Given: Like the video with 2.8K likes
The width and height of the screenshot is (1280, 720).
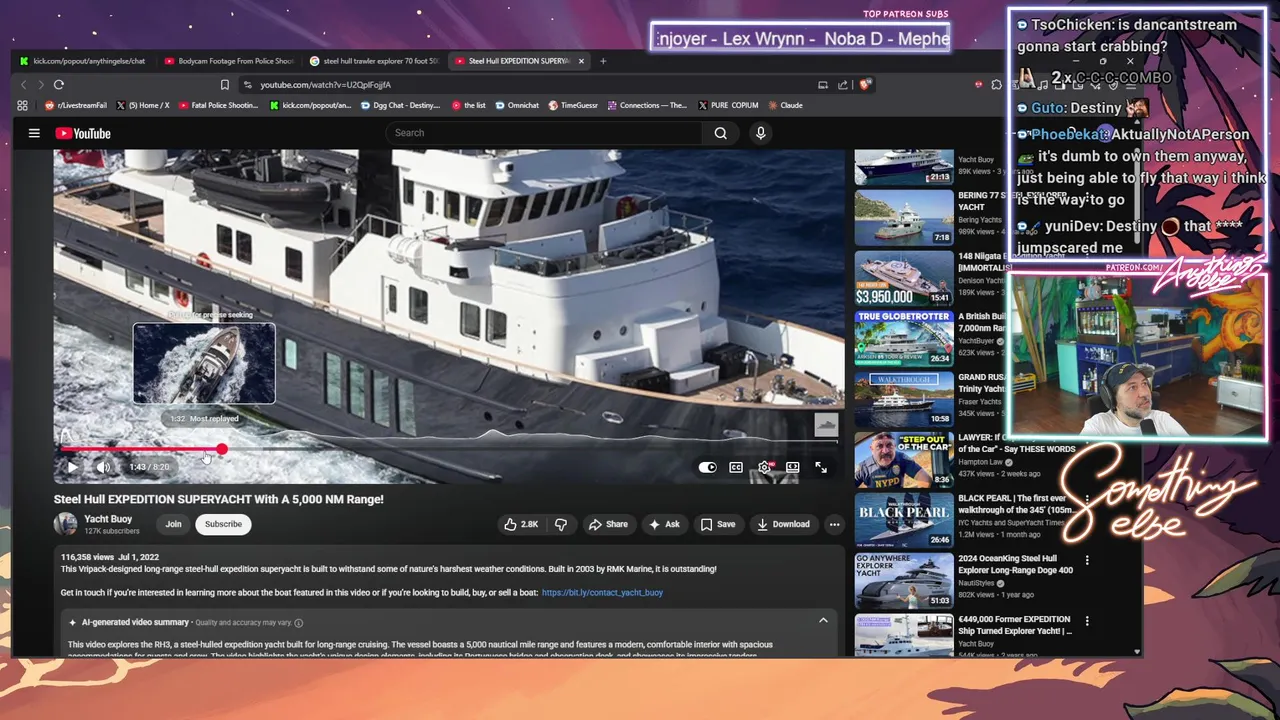Looking at the screenshot, I should pos(521,524).
